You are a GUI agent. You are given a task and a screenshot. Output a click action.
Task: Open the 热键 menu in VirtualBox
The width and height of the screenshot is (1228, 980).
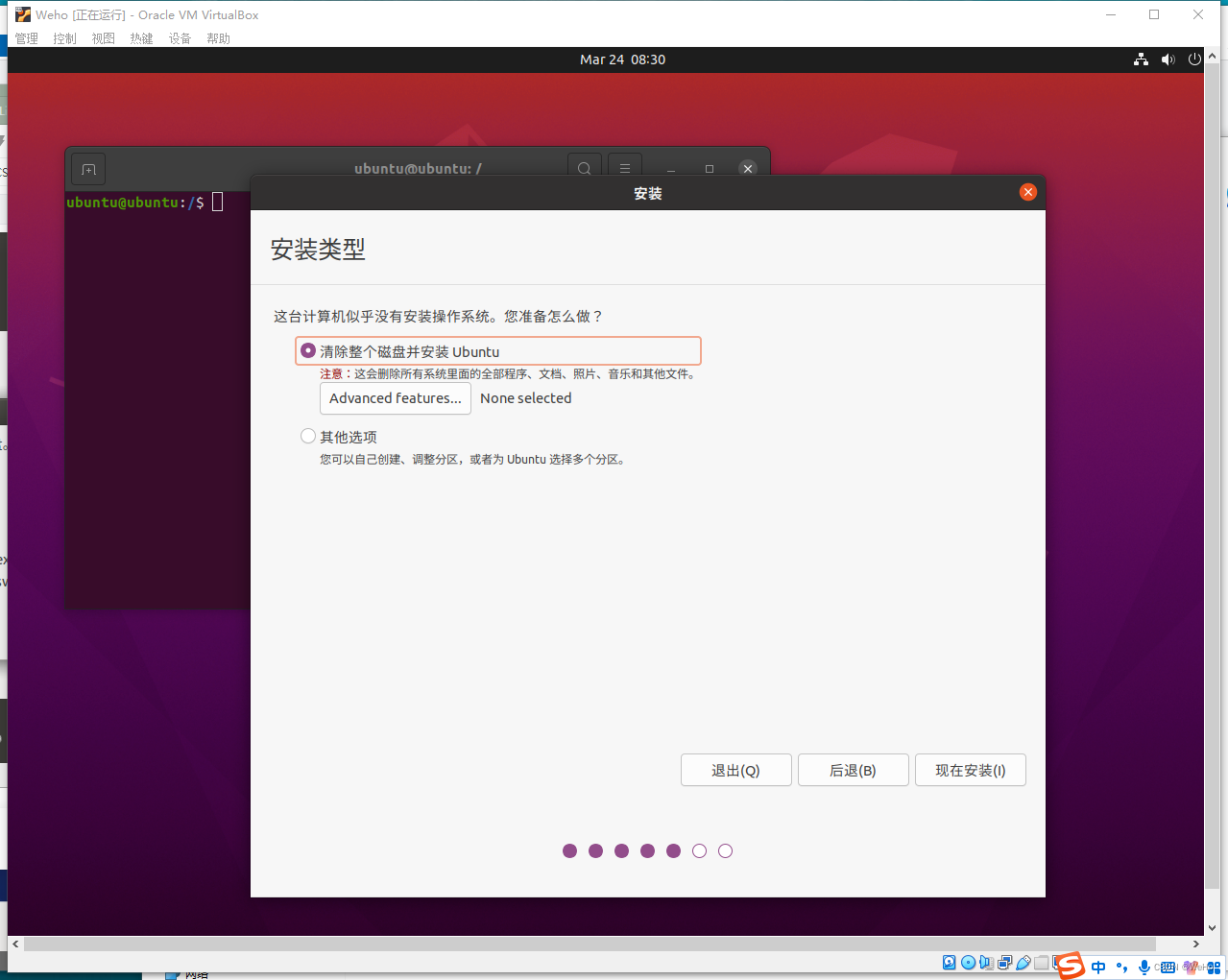142,38
